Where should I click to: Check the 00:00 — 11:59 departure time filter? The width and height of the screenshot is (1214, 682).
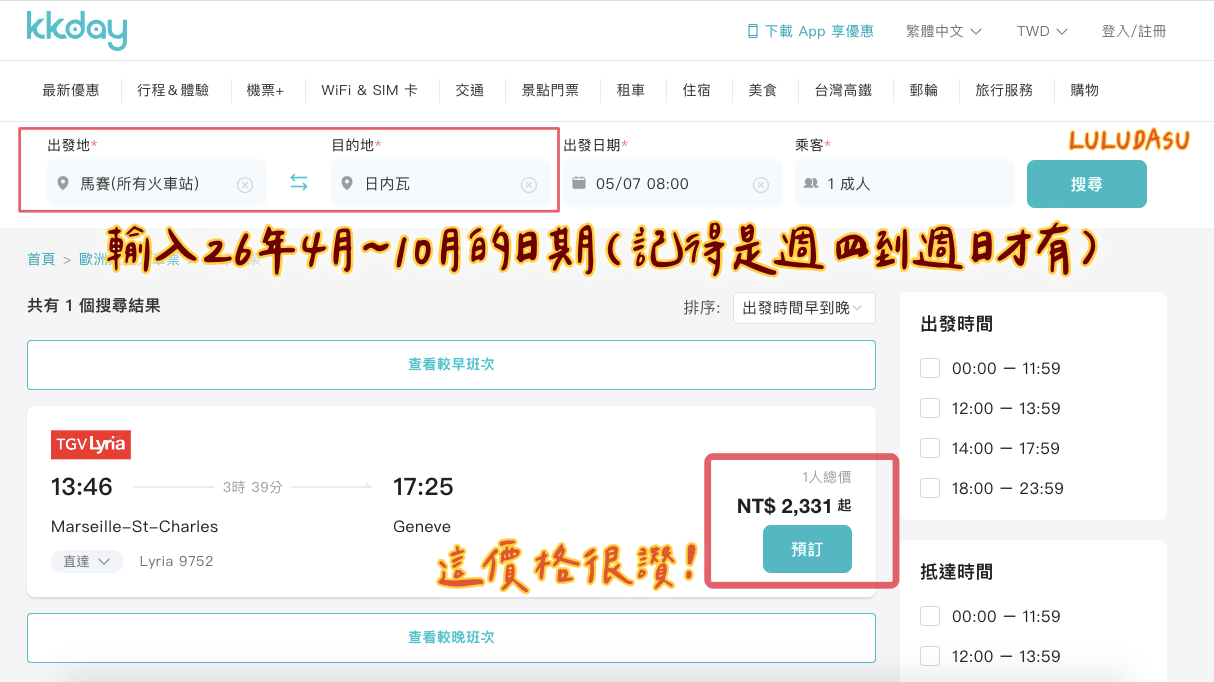pyautogui.click(x=930, y=368)
